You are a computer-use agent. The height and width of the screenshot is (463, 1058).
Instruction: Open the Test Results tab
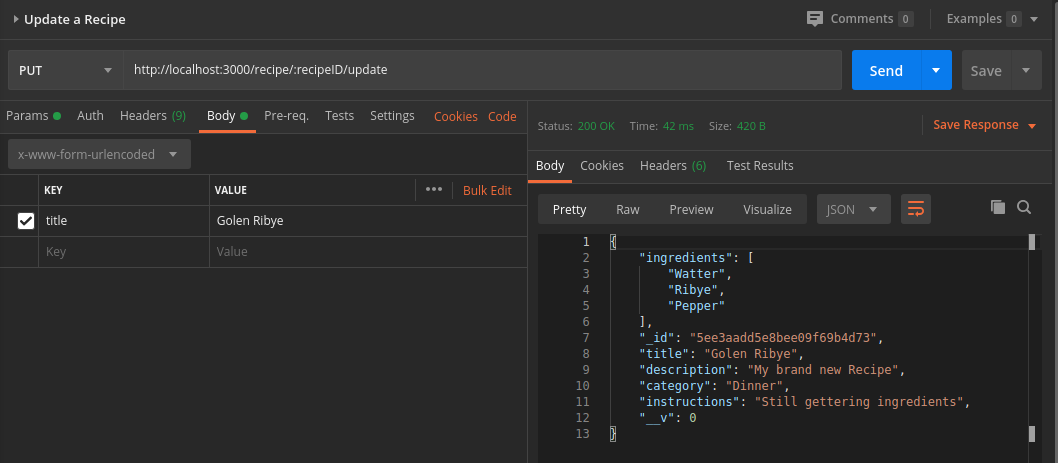coord(760,165)
